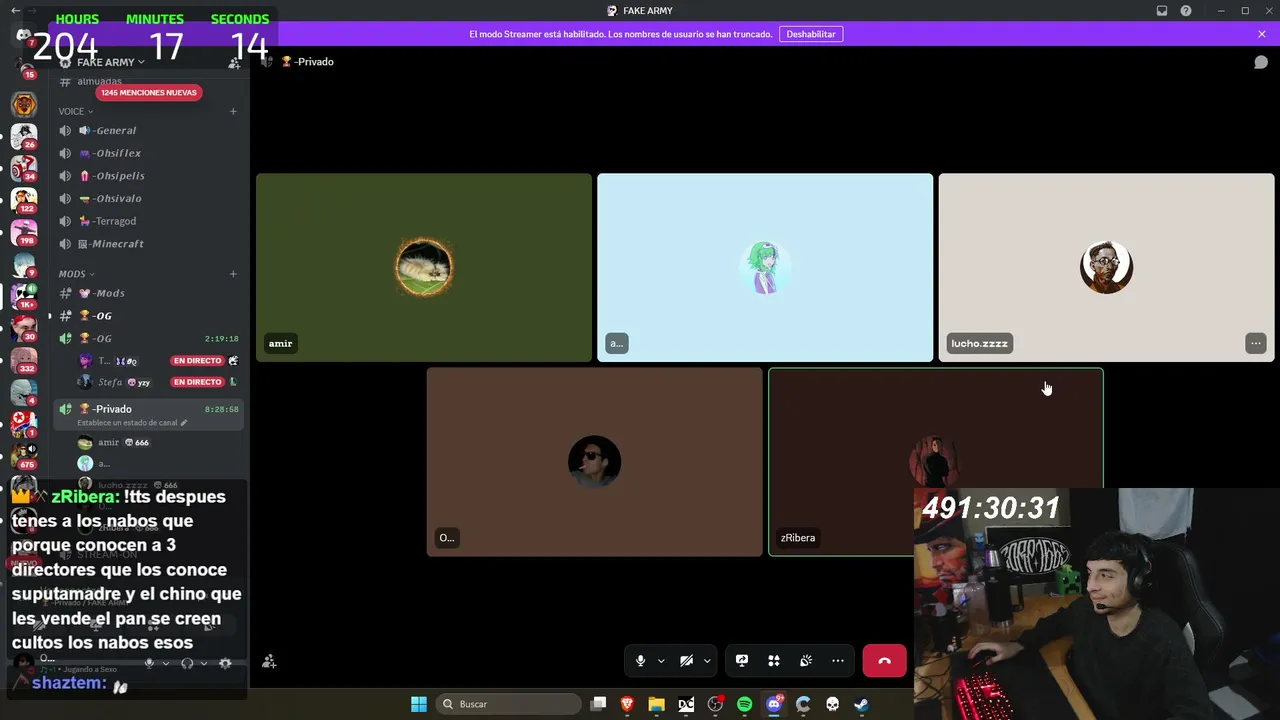Viewport: 1280px width, 720px height.
Task: Open skull app on taskbar
Action: coord(832,704)
